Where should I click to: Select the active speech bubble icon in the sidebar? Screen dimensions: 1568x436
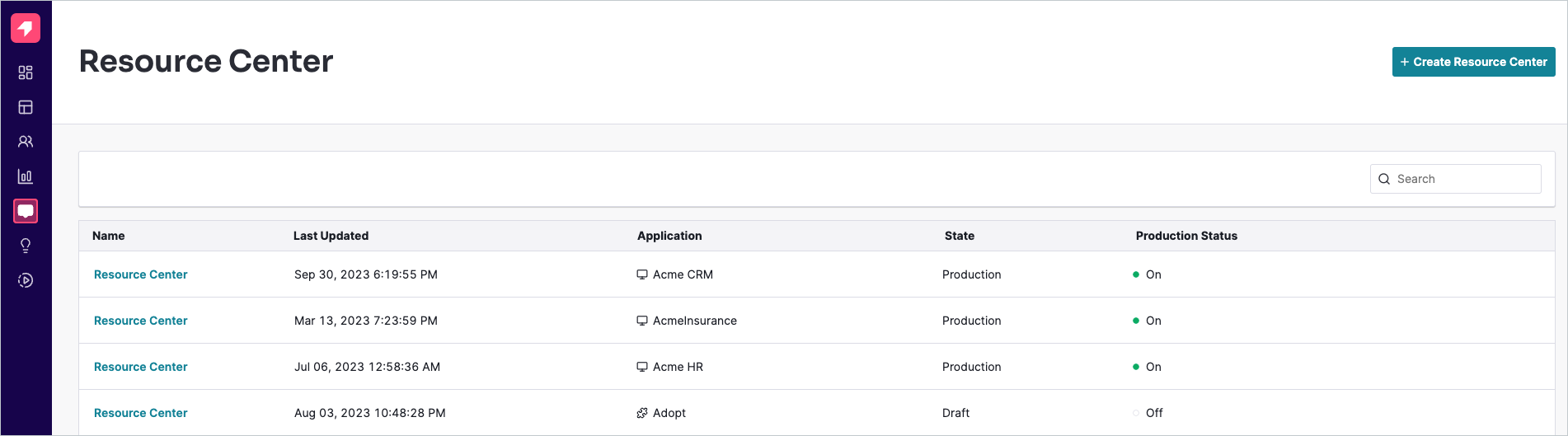point(26,211)
